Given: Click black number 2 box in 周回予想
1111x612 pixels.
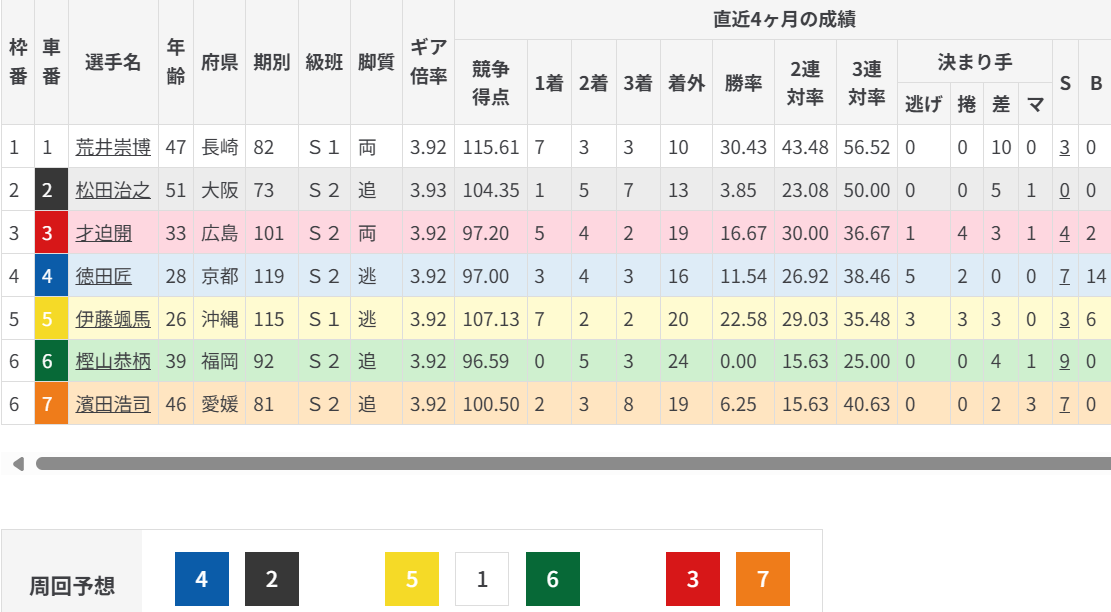Looking at the screenshot, I should pyautogui.click(x=272, y=579).
